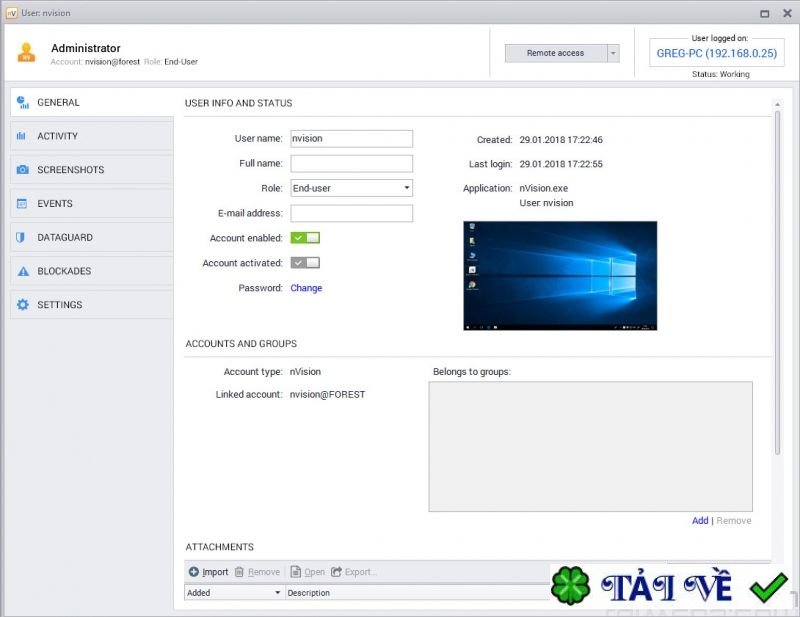Screen dimensions: 800x617
Task: Toggle the Account activated switch
Action: (305, 263)
